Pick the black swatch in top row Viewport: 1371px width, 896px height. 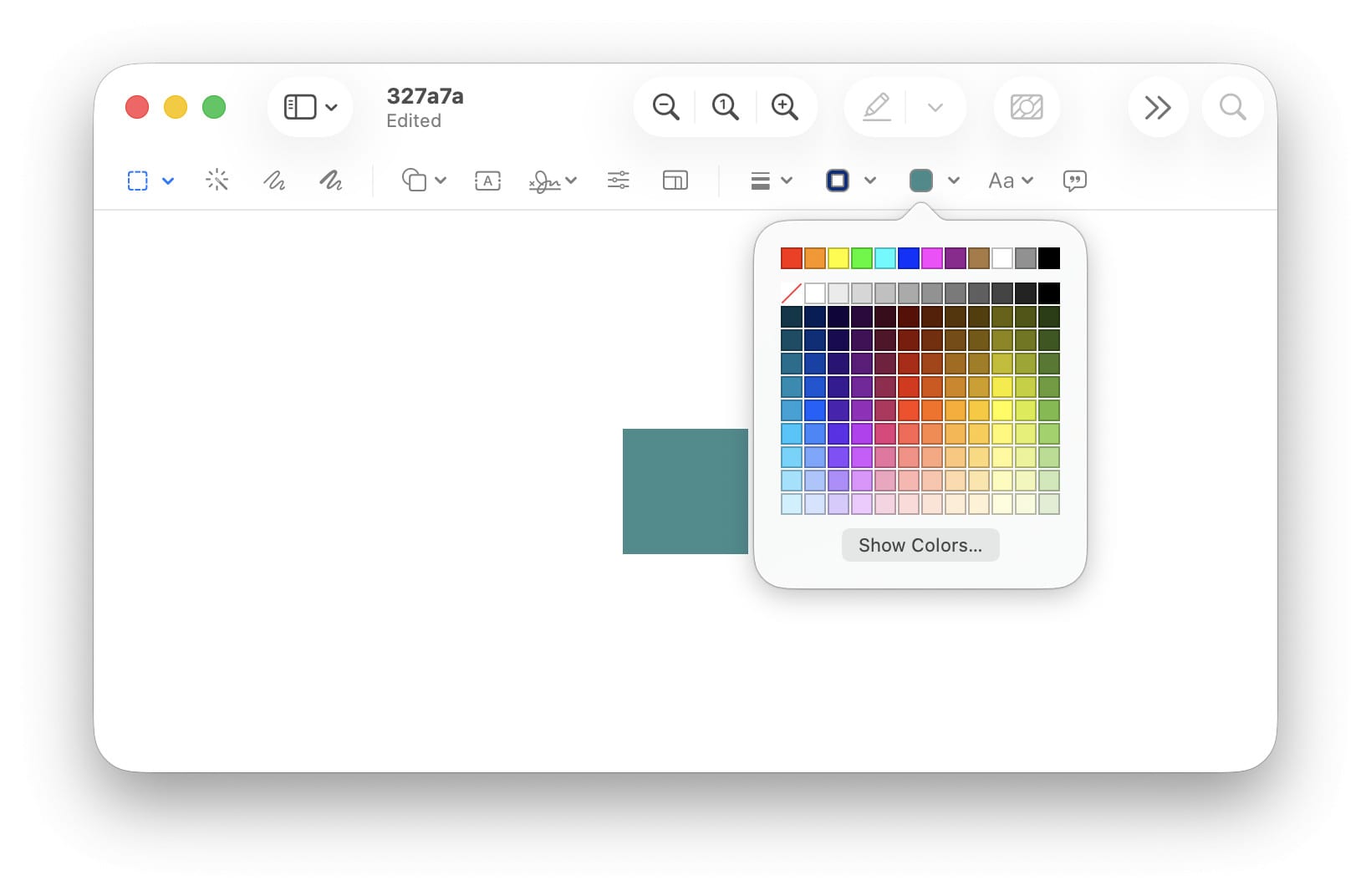click(1049, 258)
